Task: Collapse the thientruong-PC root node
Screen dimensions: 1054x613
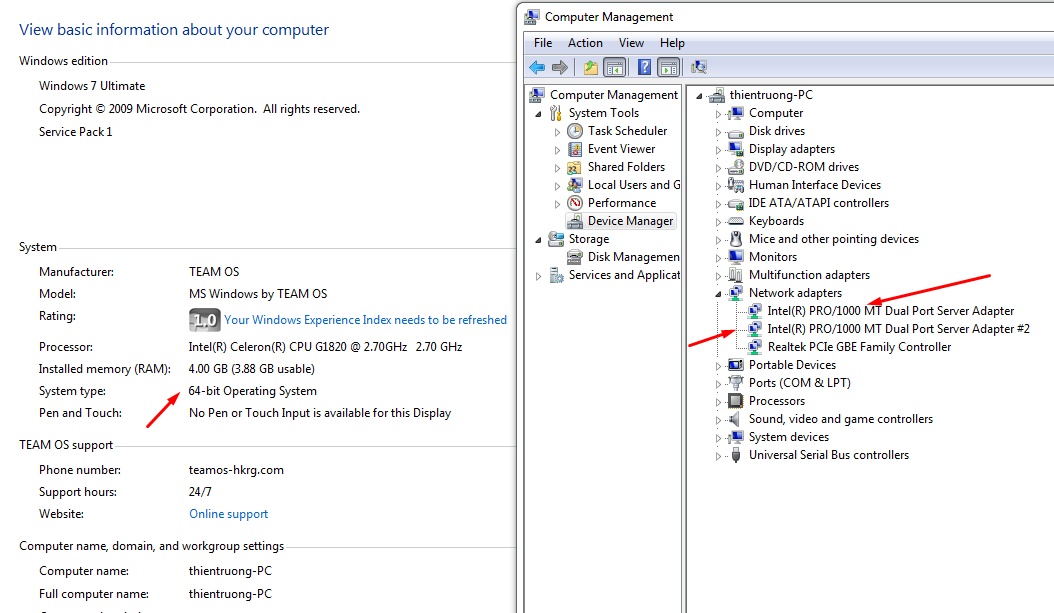Action: coord(699,96)
